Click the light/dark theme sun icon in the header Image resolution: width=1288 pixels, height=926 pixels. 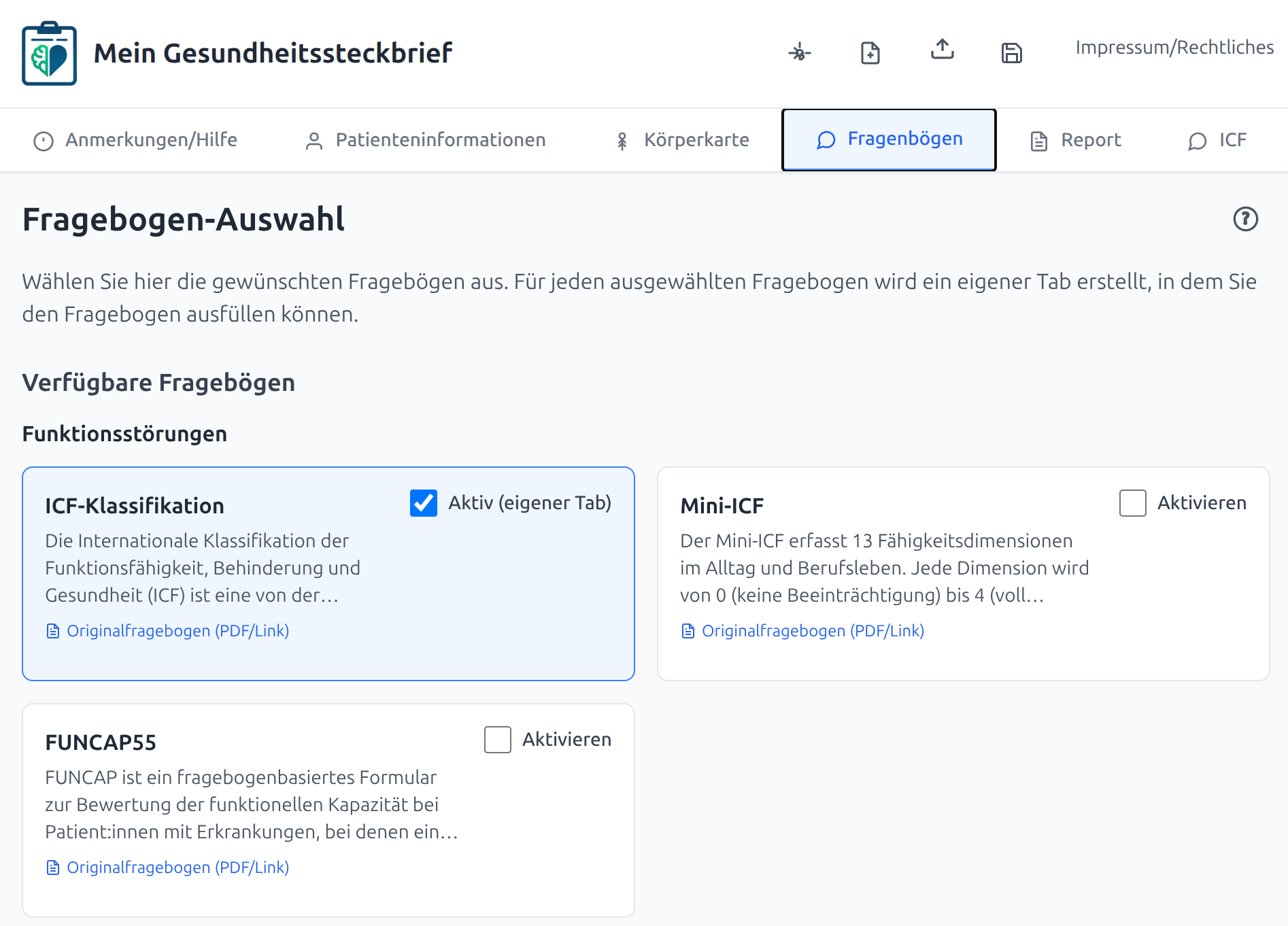(800, 52)
